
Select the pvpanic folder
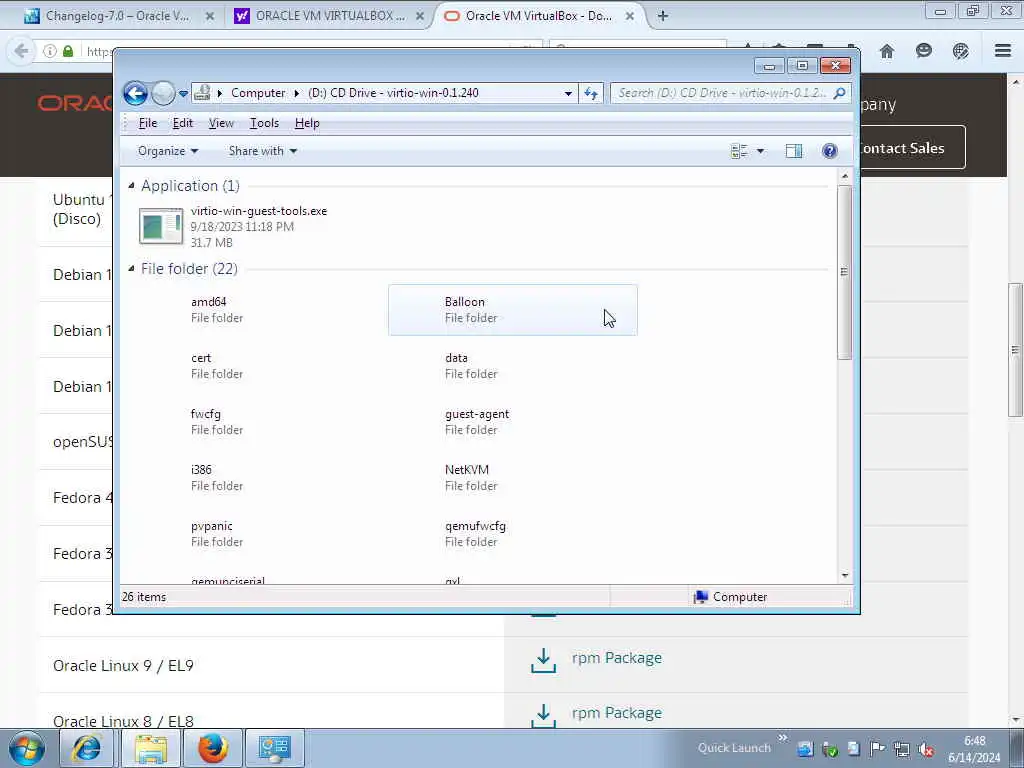(x=261, y=534)
